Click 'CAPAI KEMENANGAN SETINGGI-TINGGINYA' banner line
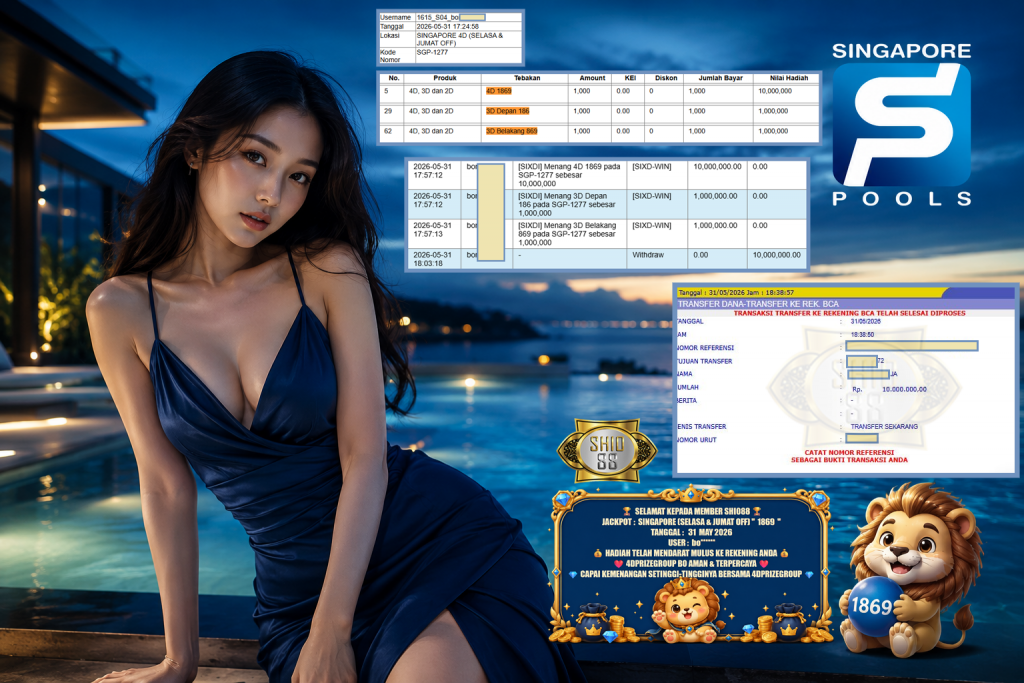This screenshot has width=1024, height=683. pos(692,574)
